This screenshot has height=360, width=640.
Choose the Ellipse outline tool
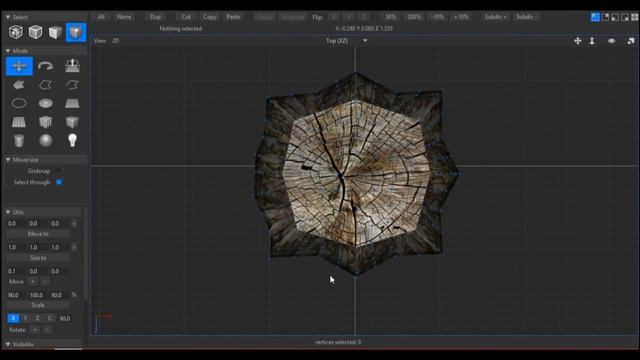click(x=19, y=103)
